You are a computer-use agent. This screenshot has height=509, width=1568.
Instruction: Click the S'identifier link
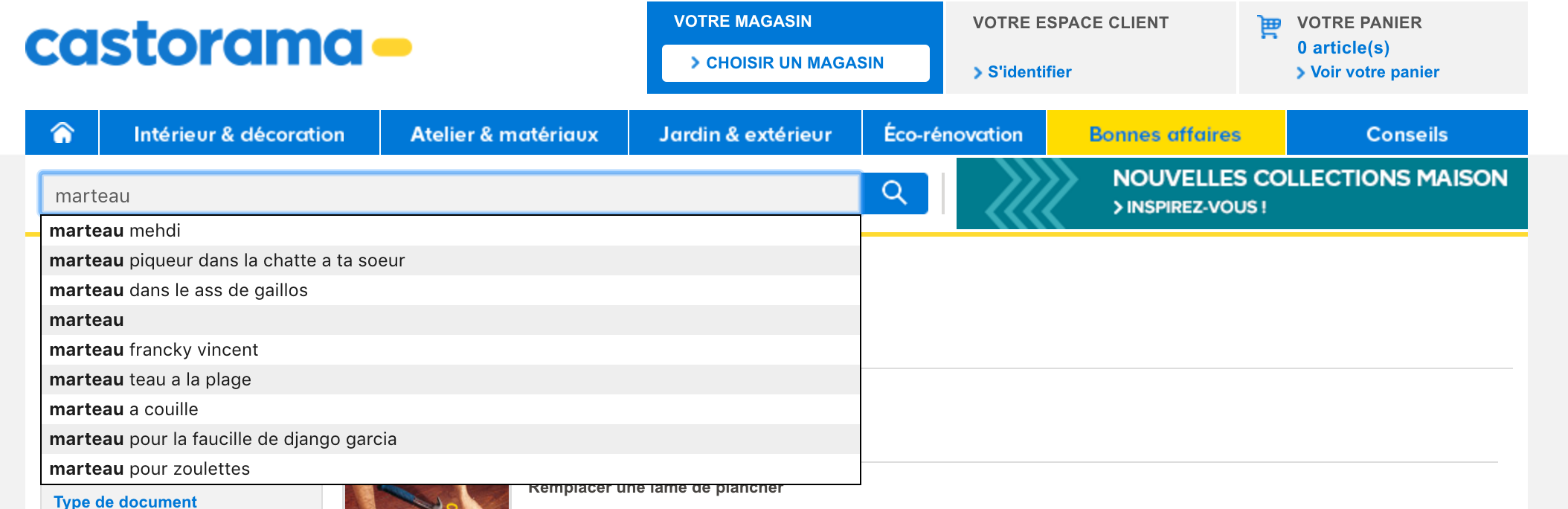click(1029, 72)
